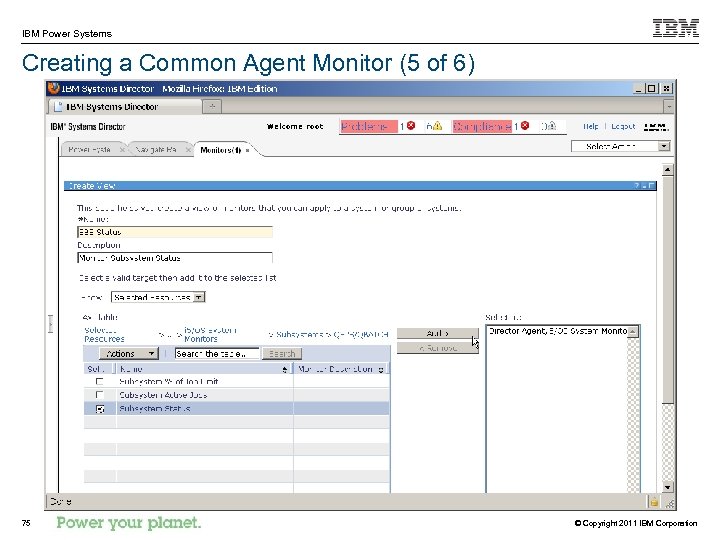720x540 pixels.
Task: Open the browser tab list dropdown
Action: [x=669, y=107]
